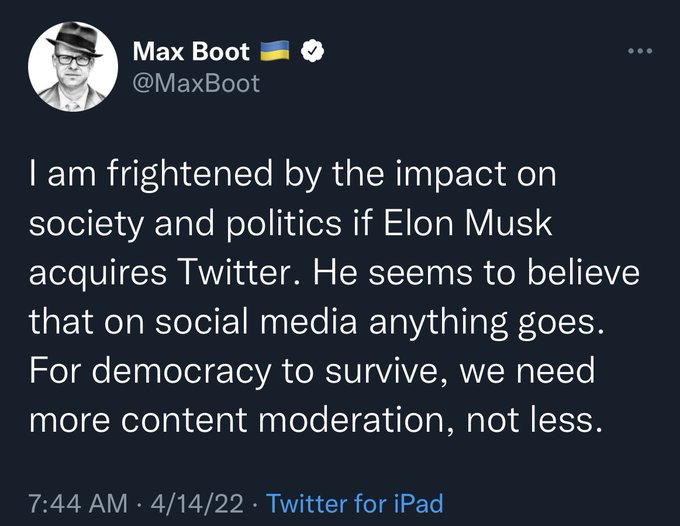Click the phrase "society and politics"

tap(183, 224)
